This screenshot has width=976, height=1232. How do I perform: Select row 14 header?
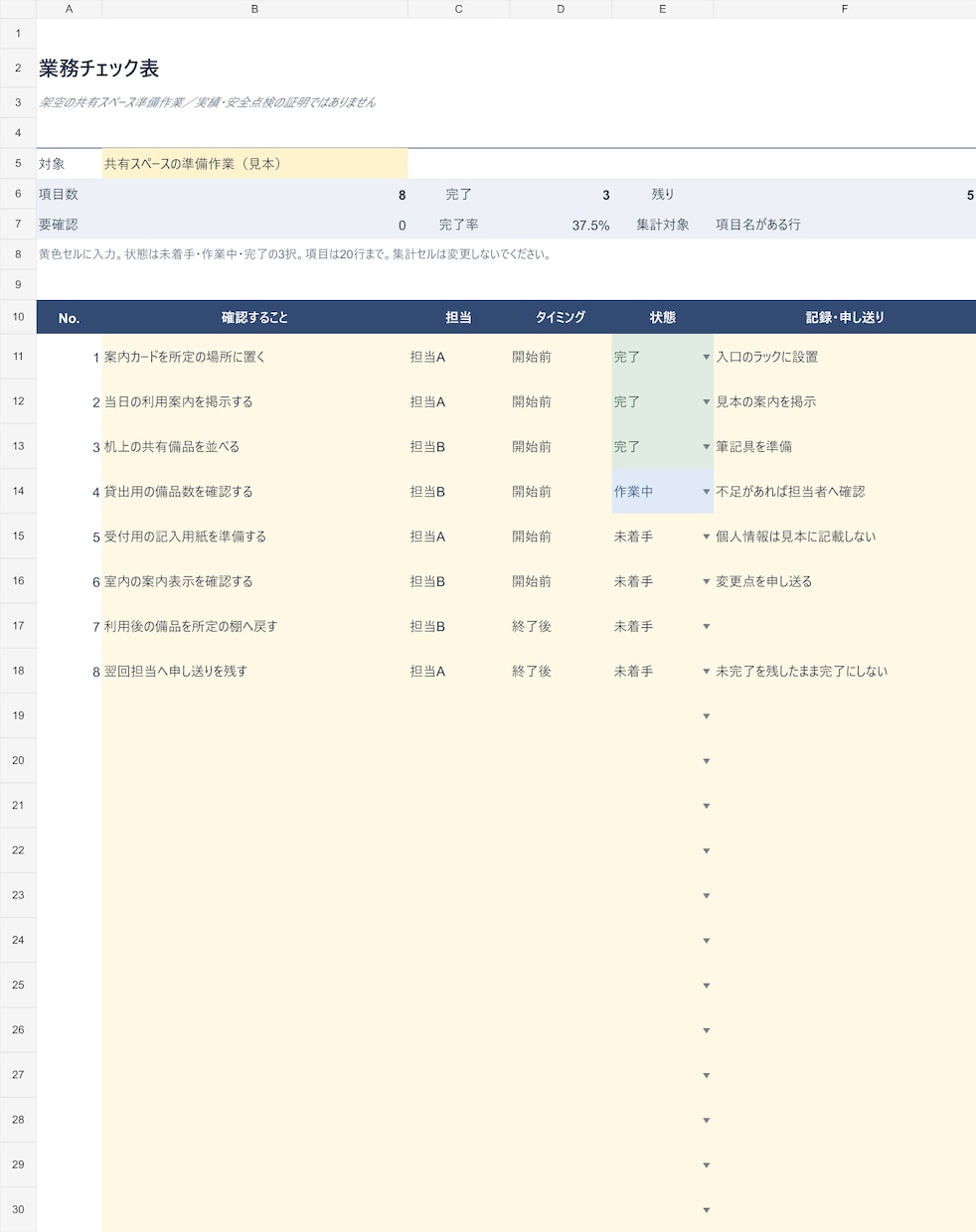18,491
